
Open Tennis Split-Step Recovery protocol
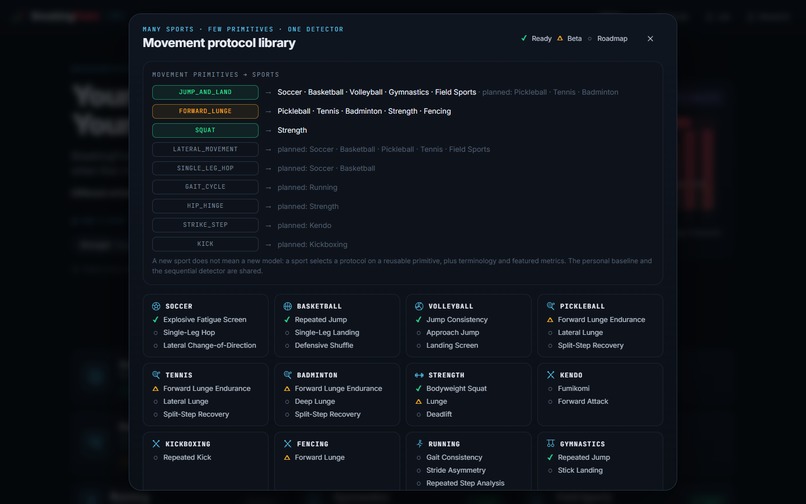[x=196, y=414]
